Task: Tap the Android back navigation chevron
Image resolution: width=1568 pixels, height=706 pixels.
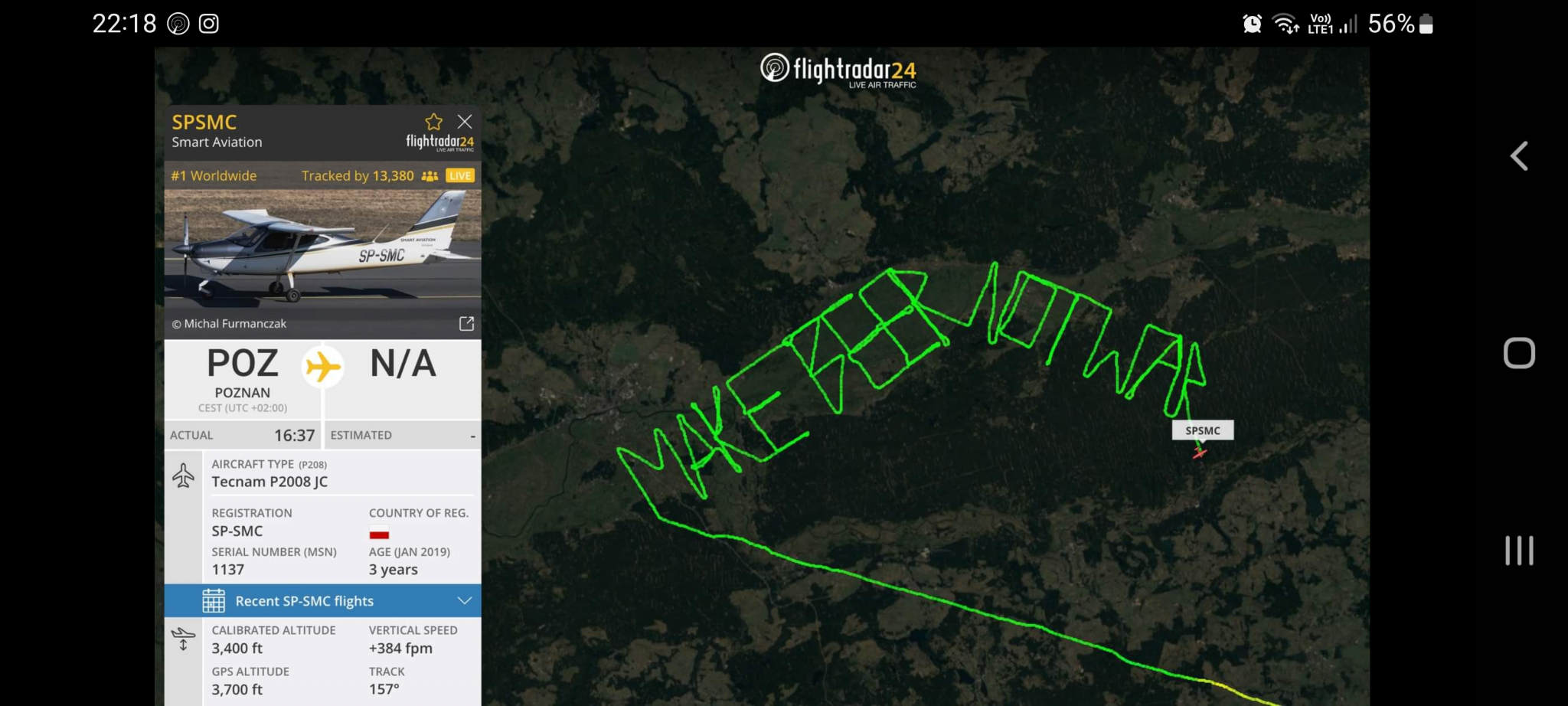Action: point(1519,156)
